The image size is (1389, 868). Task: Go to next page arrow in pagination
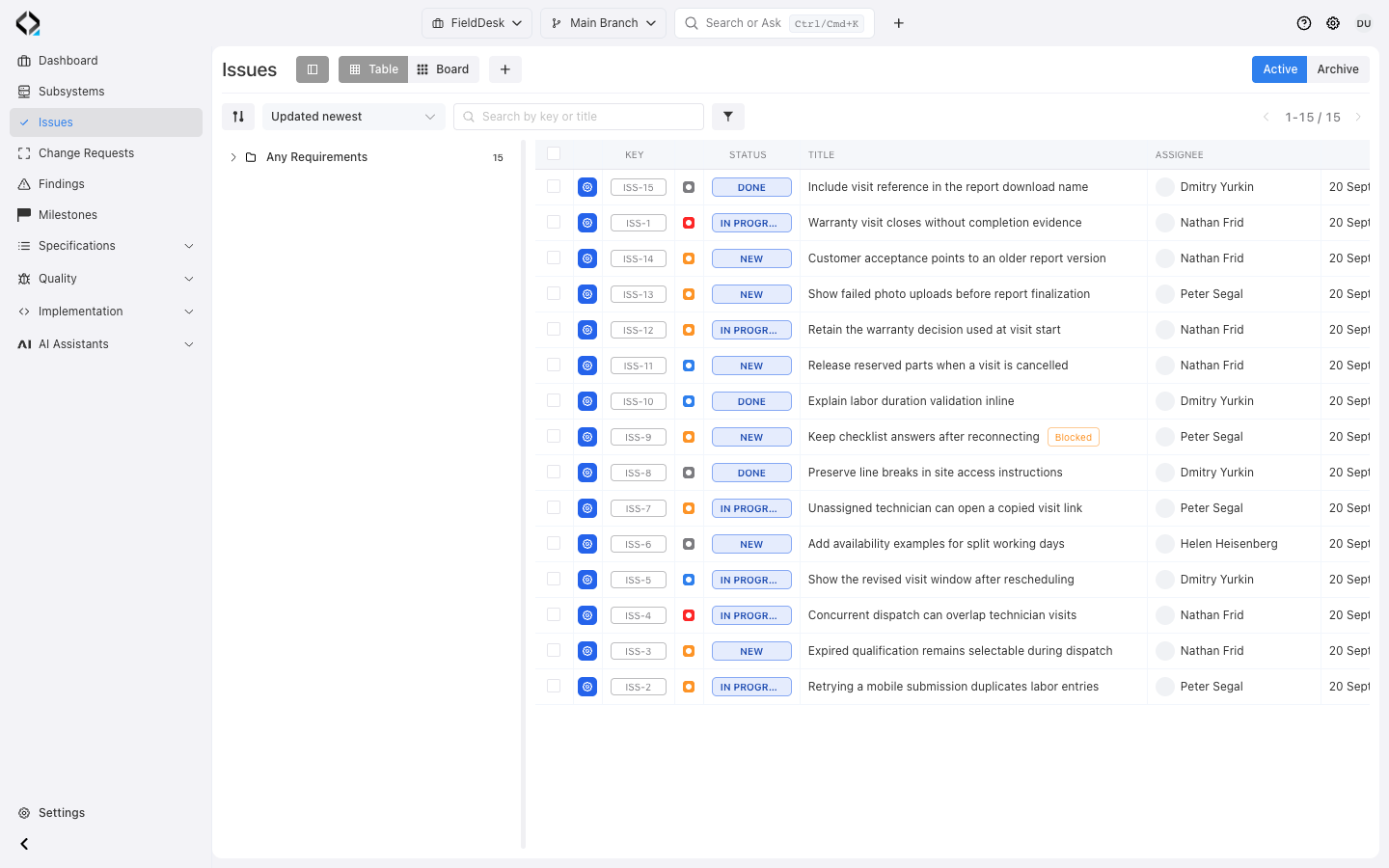coord(1359,117)
